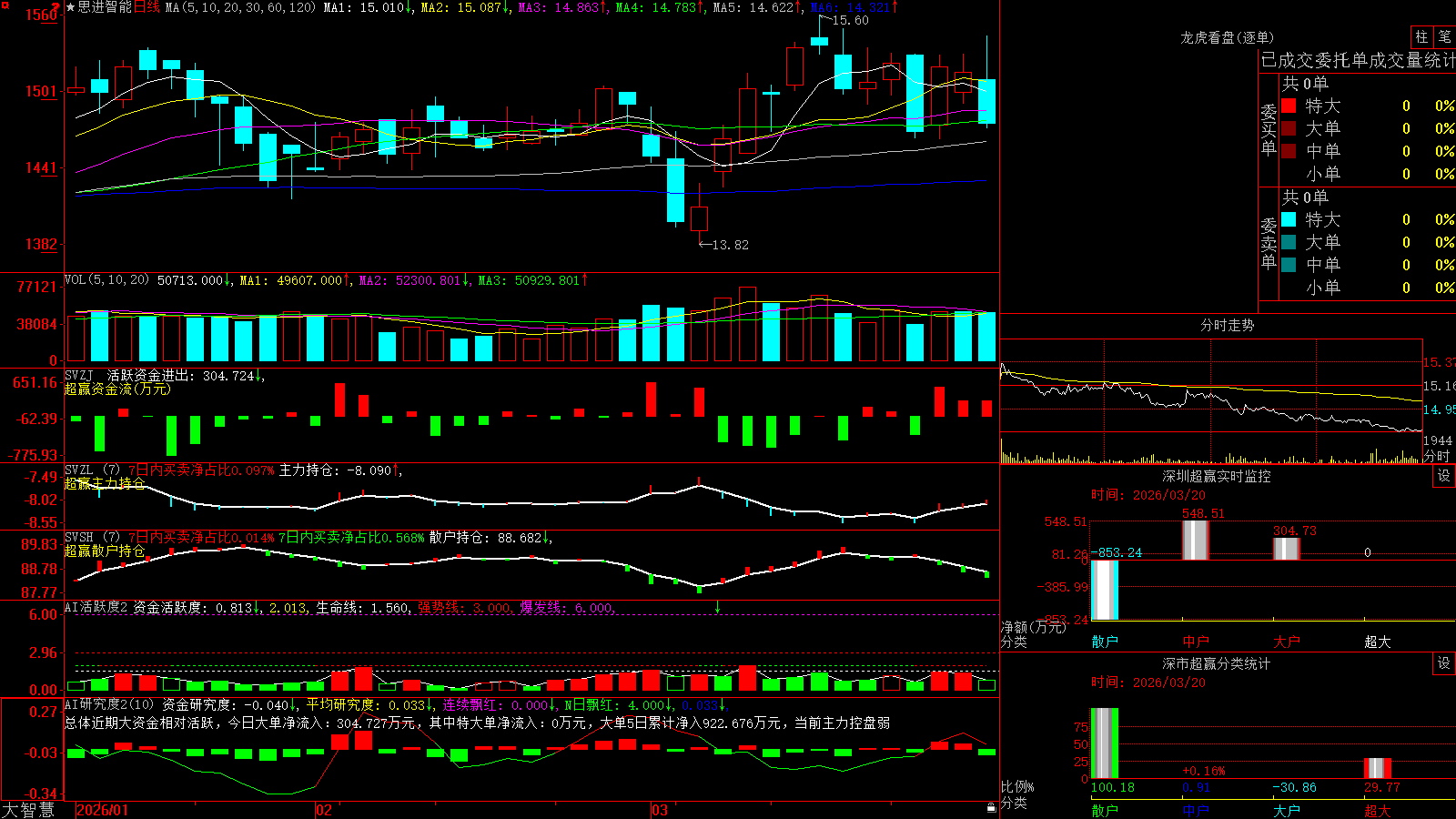Select the 日线 period label
Viewport: 1456px width, 819px height.
click(147, 7)
